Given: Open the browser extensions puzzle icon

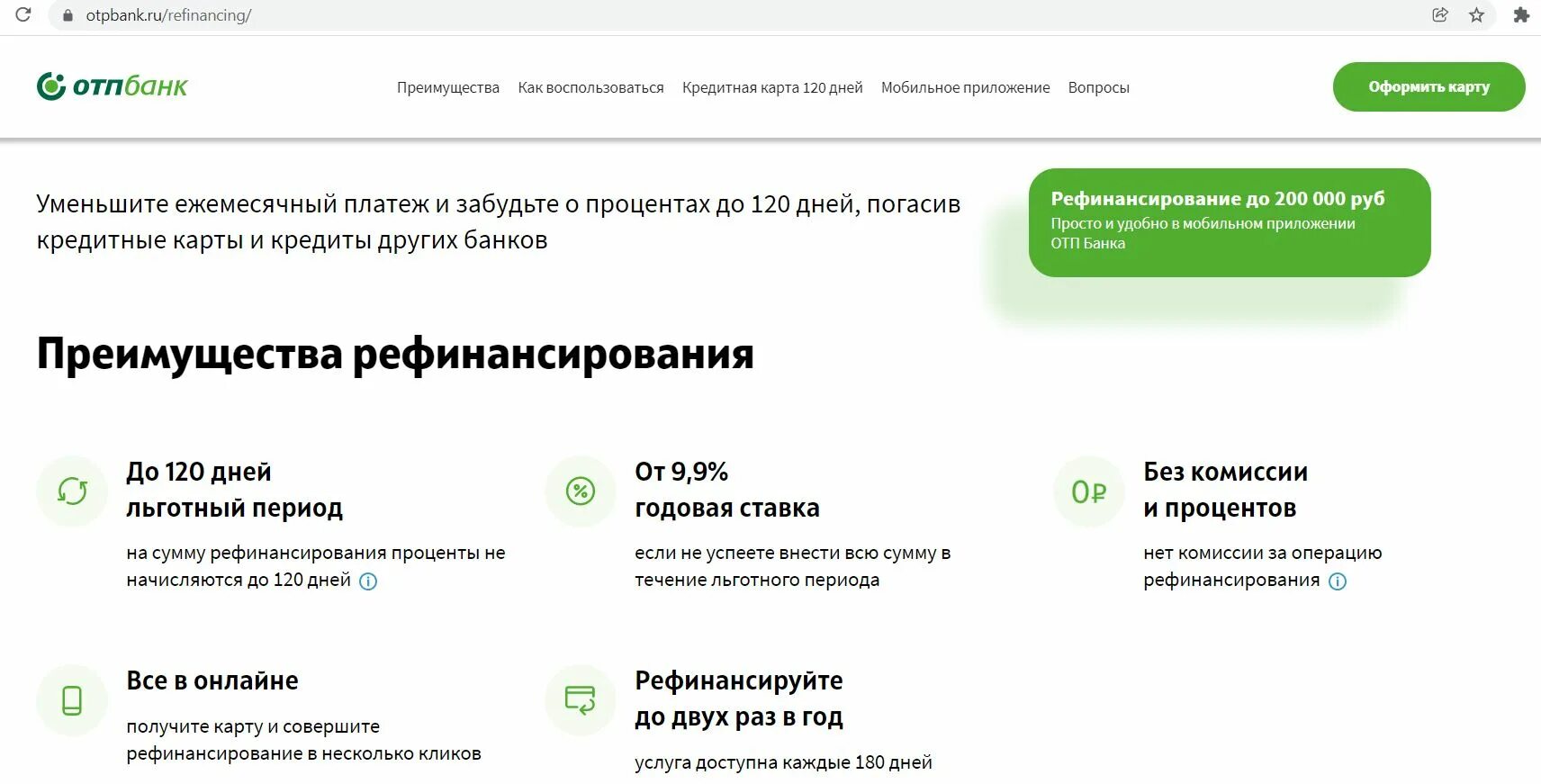Looking at the screenshot, I should 1521,14.
